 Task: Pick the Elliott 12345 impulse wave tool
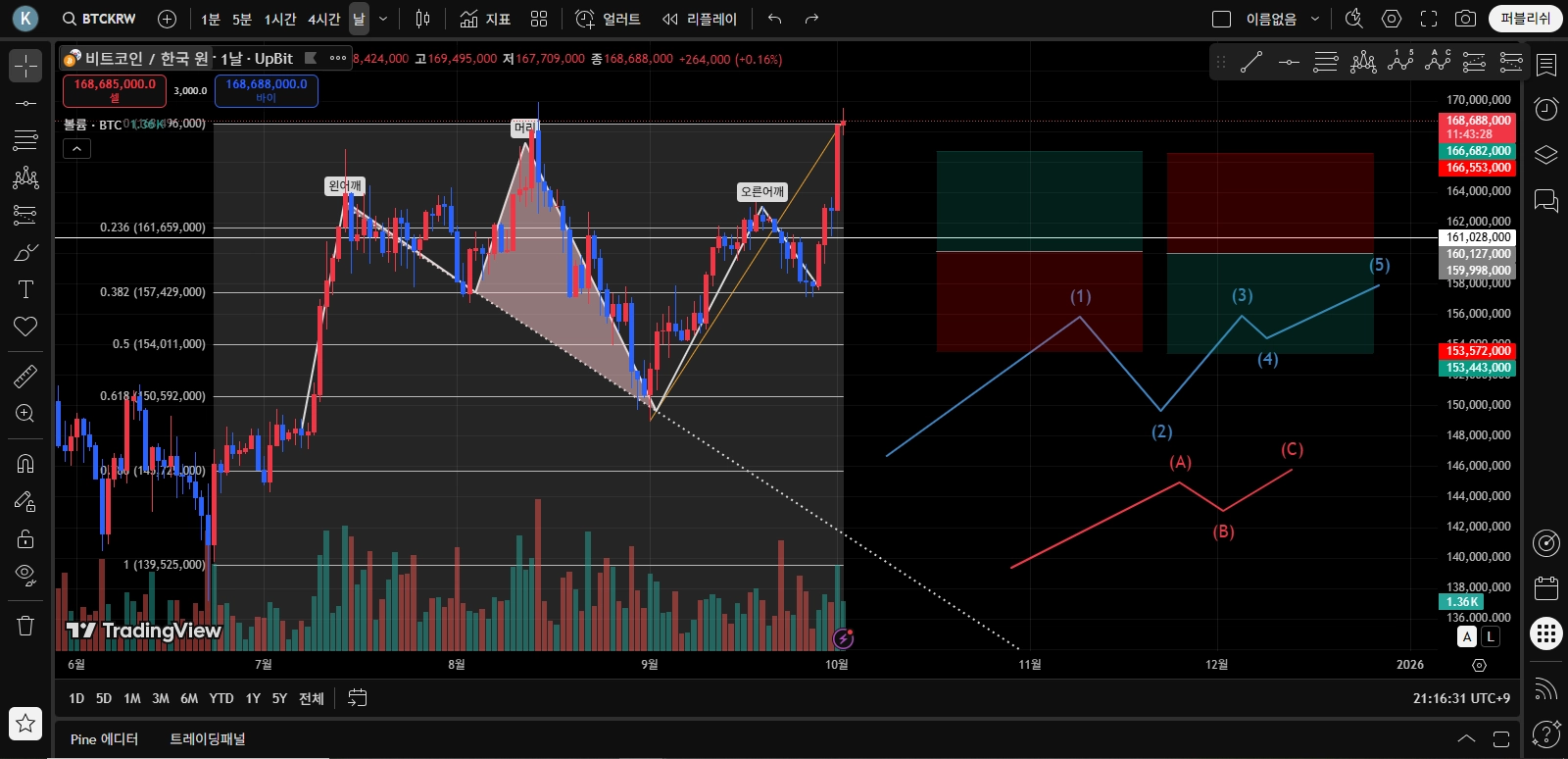point(1400,62)
